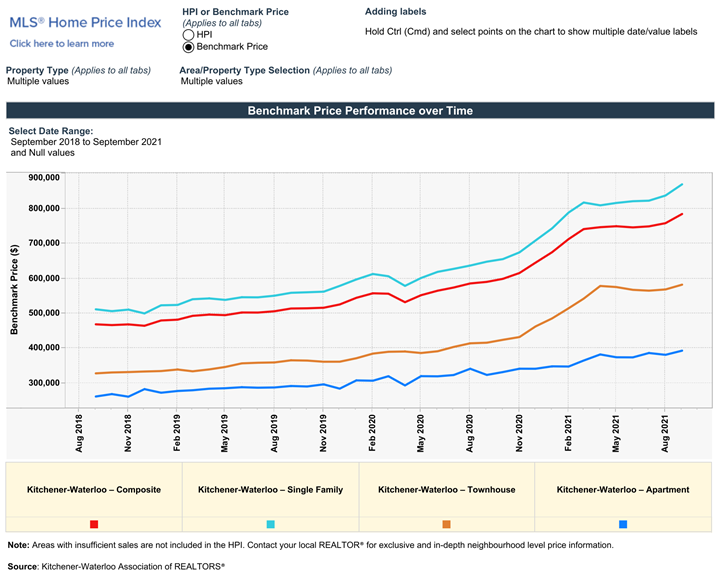
Task: Click the 'Select Date Range:' label
Action: coord(51,131)
